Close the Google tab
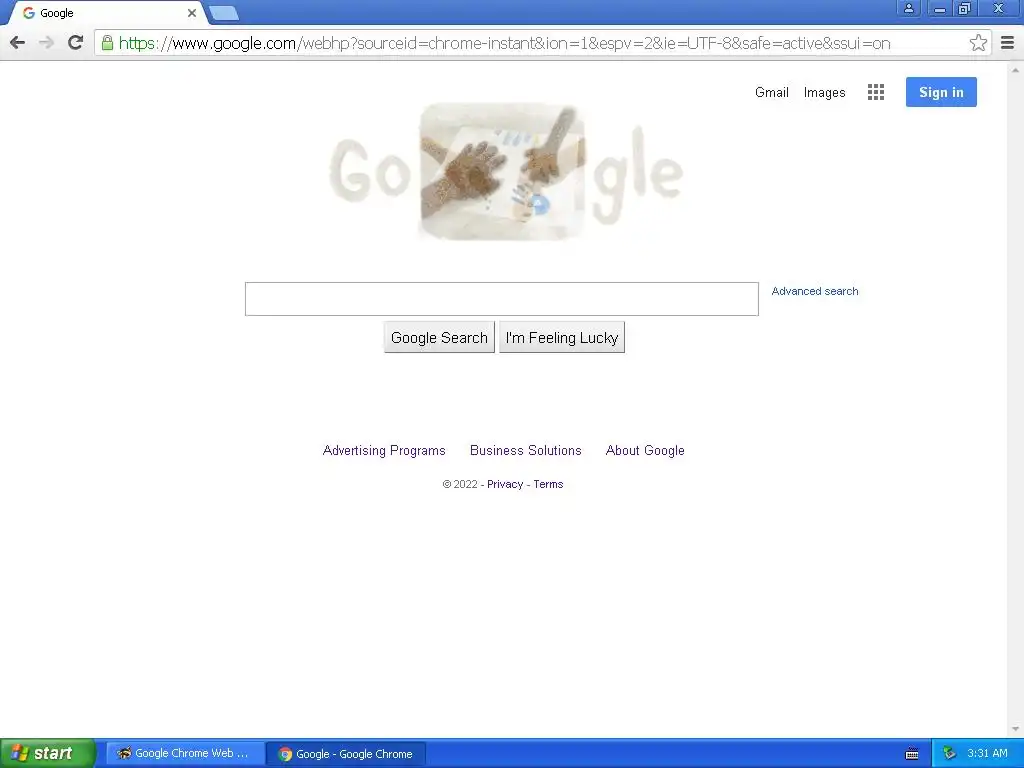Screen dimensions: 1024x768 tap(191, 13)
